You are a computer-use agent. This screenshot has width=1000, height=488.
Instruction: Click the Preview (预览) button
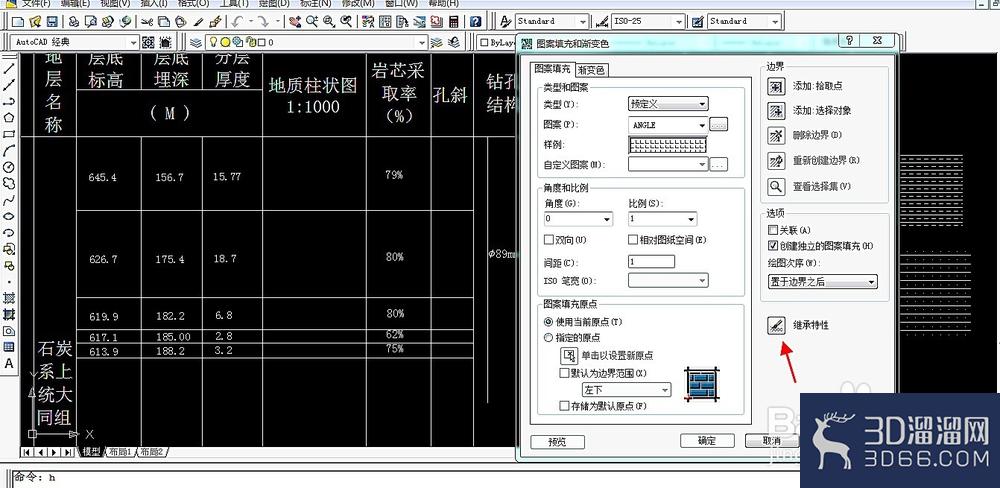tap(557, 441)
